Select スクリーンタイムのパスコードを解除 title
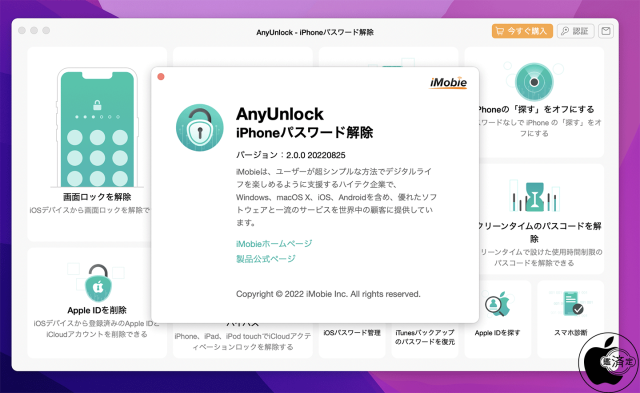Image resolution: width=640 pixels, height=393 pixels. 540,232
